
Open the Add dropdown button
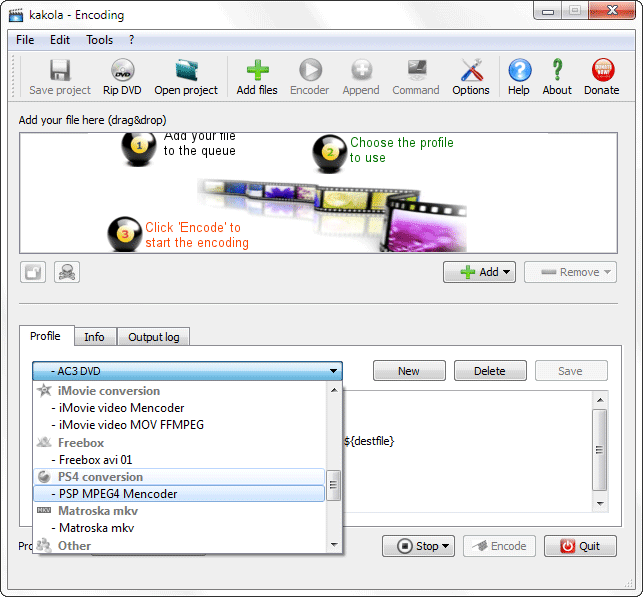479,272
